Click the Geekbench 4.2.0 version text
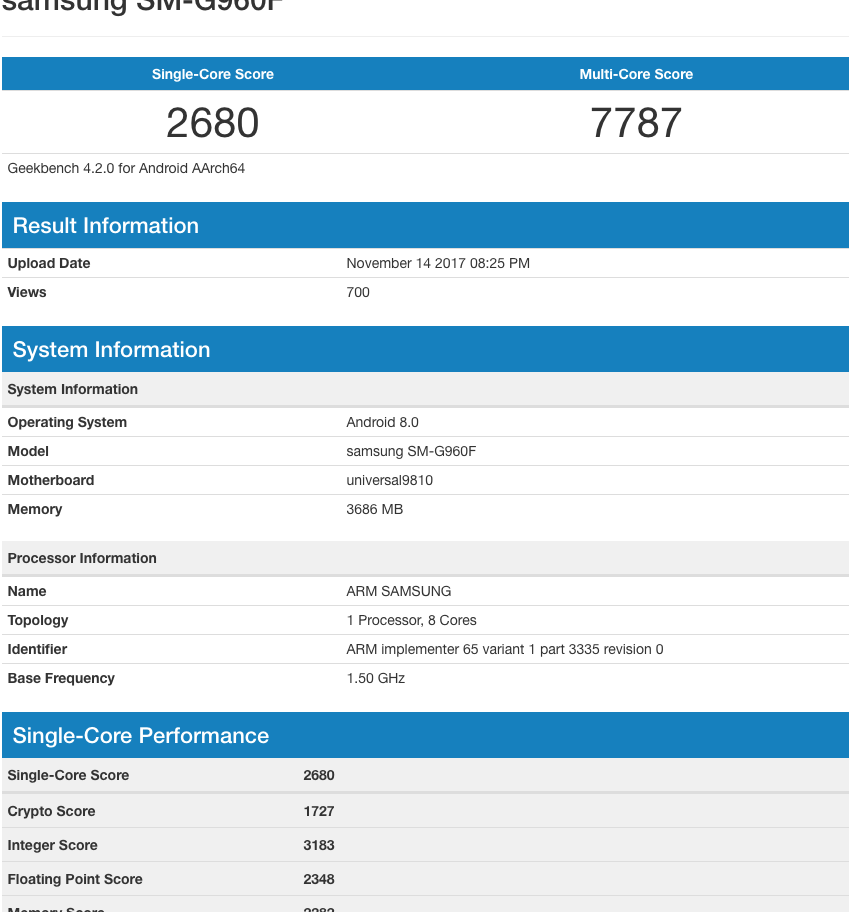The width and height of the screenshot is (850, 912). point(126,168)
